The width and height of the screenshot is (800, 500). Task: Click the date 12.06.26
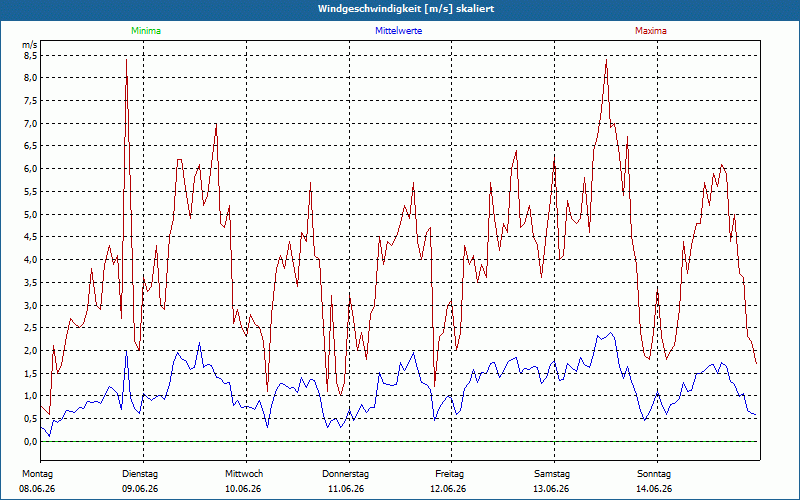coord(448,489)
